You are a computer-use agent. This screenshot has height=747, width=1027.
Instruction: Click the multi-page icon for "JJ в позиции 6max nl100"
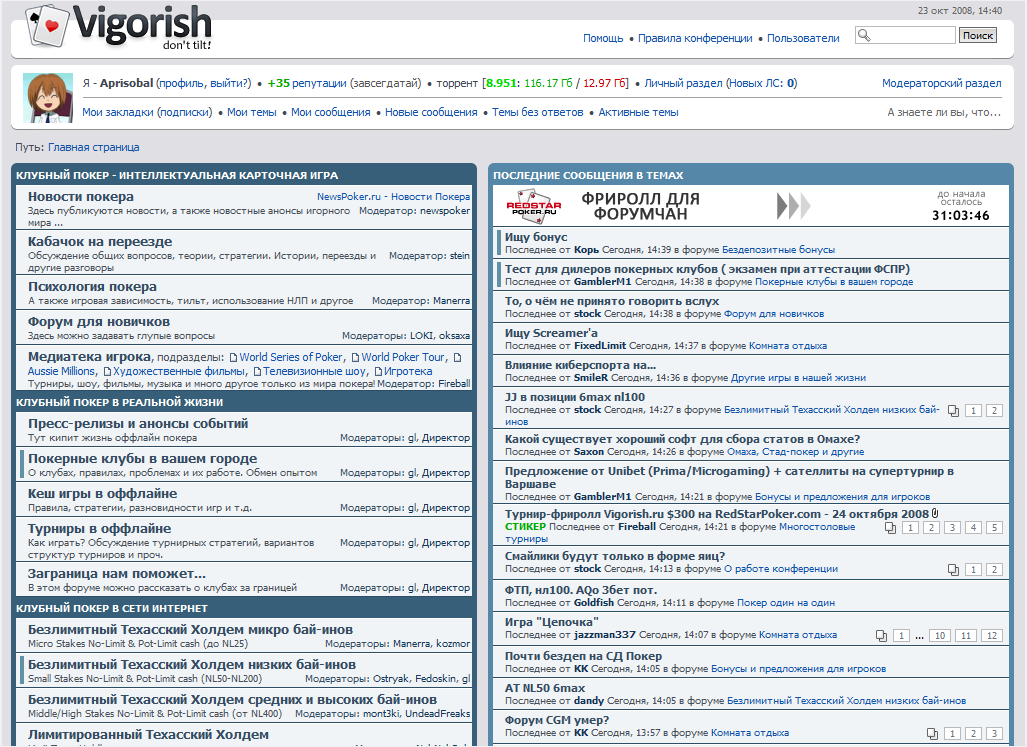click(x=953, y=410)
